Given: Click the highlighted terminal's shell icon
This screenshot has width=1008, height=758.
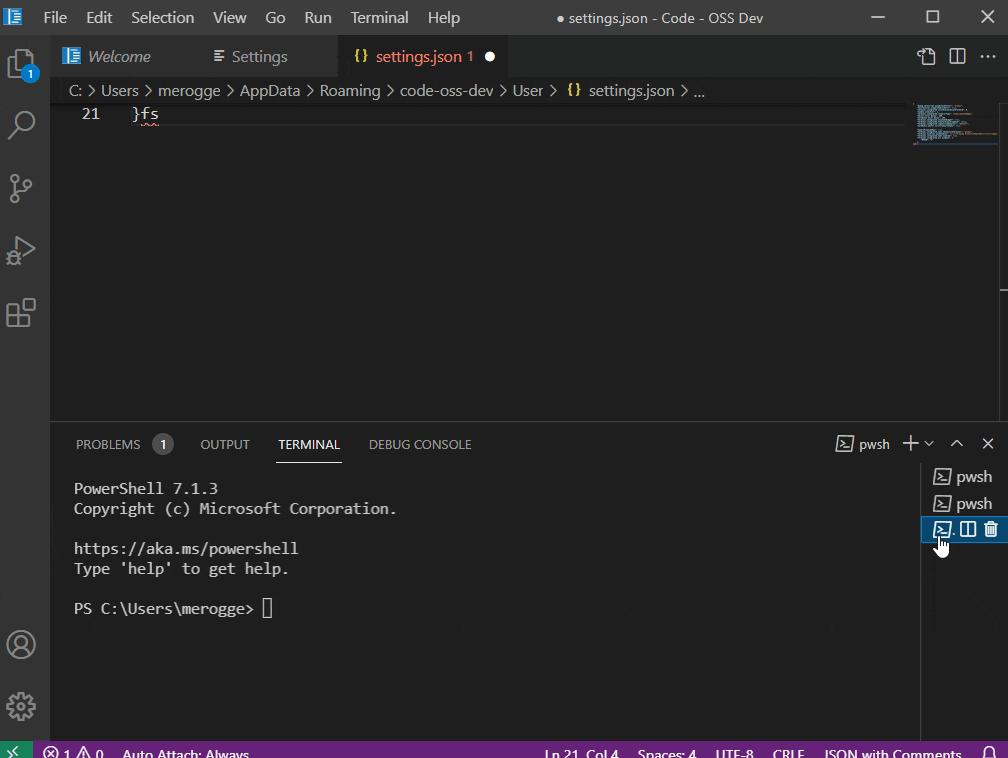Looking at the screenshot, I should 942,529.
